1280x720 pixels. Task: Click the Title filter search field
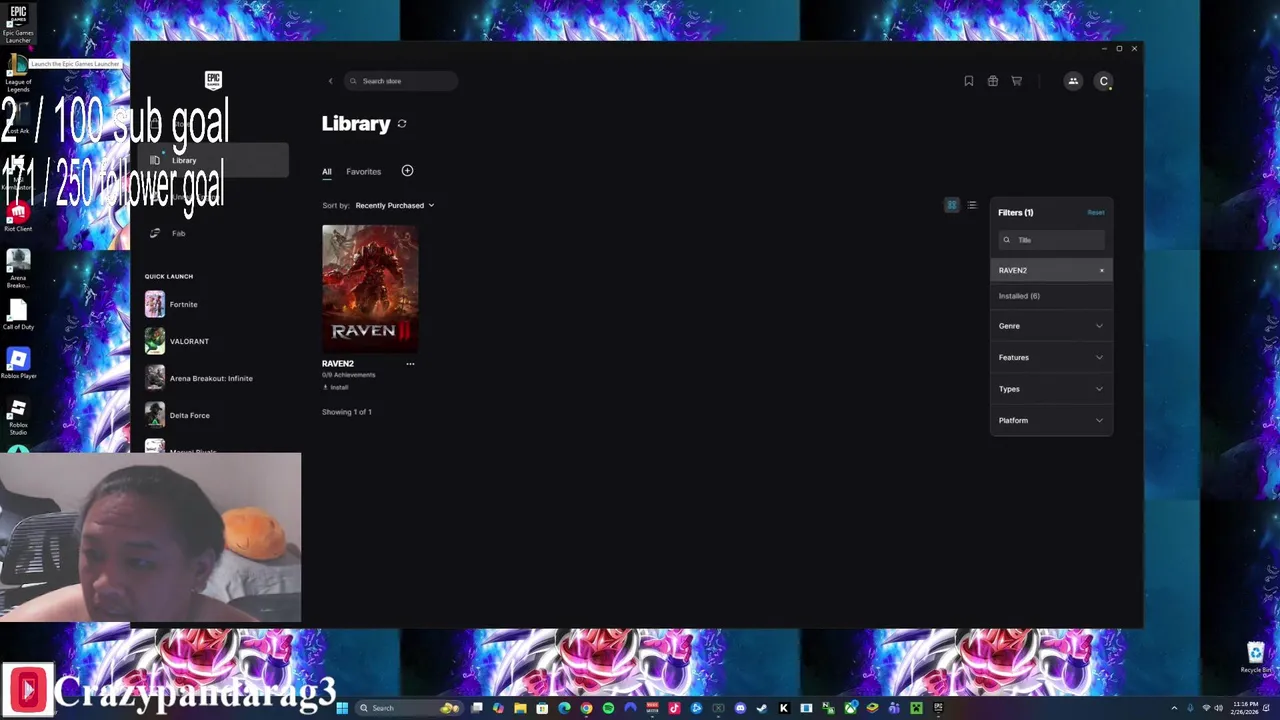[x=1051, y=240]
